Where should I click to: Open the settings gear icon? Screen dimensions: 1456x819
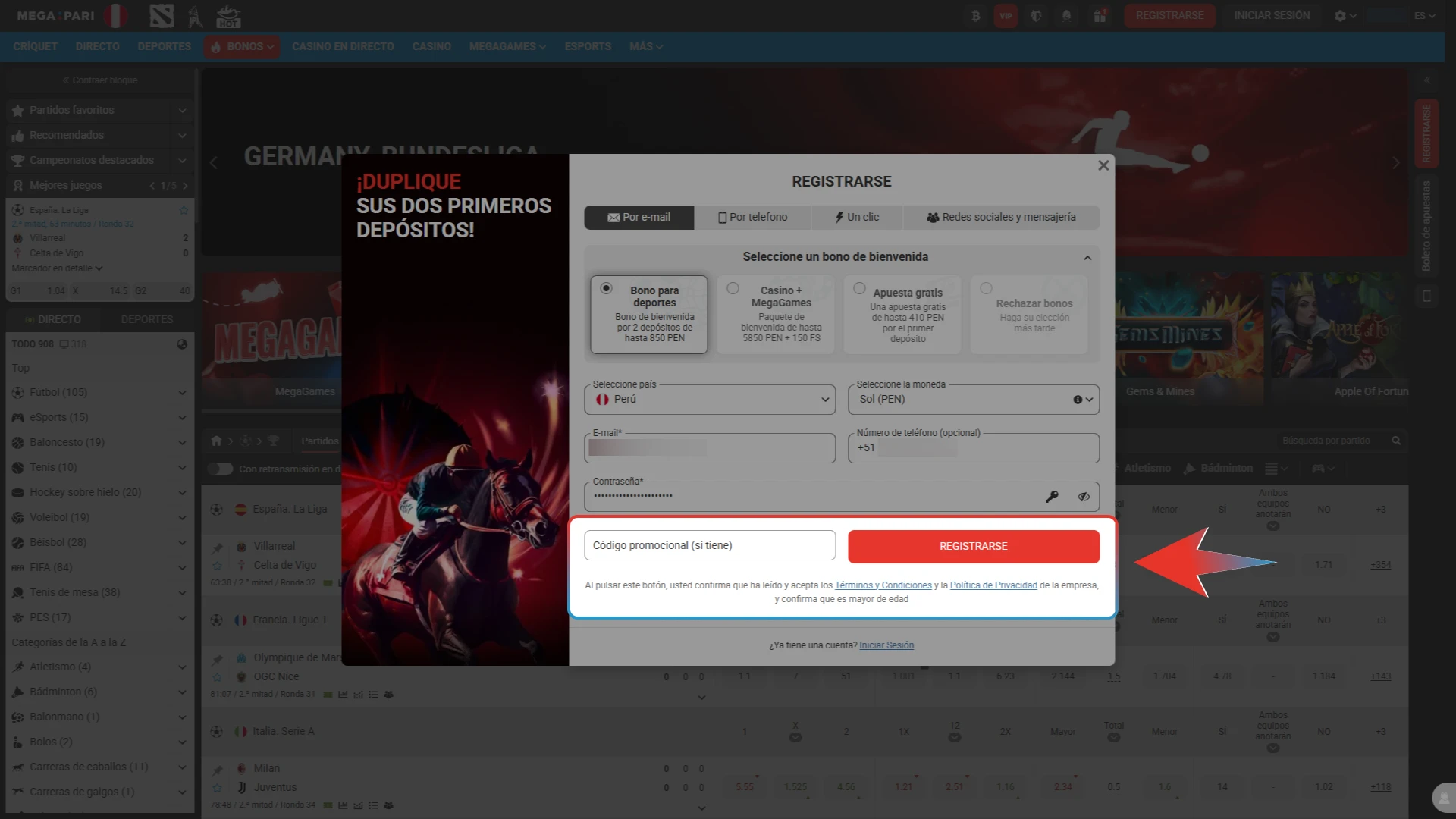(1340, 16)
